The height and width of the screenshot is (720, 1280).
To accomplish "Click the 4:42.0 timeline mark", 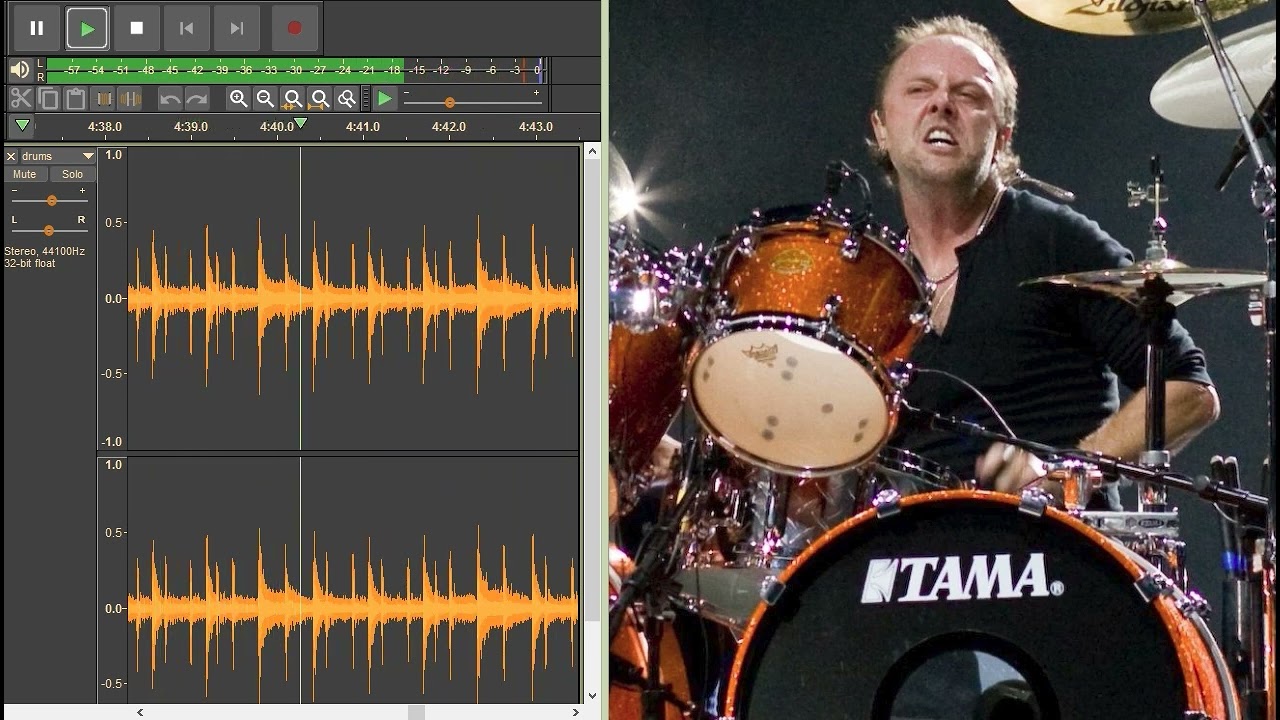I will (x=449, y=127).
